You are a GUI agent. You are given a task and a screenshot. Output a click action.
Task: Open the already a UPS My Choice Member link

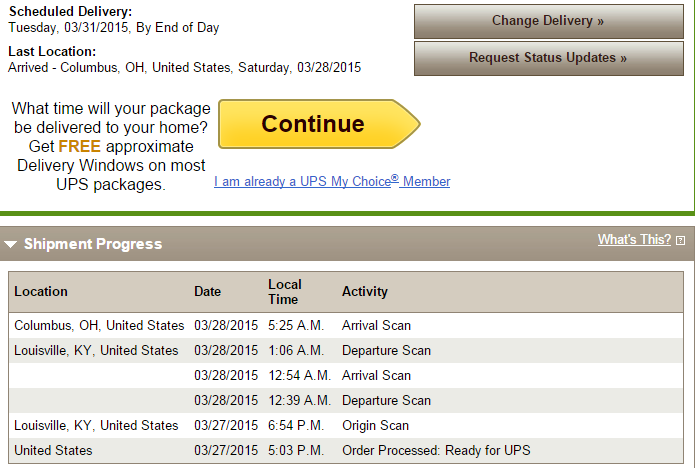[332, 182]
